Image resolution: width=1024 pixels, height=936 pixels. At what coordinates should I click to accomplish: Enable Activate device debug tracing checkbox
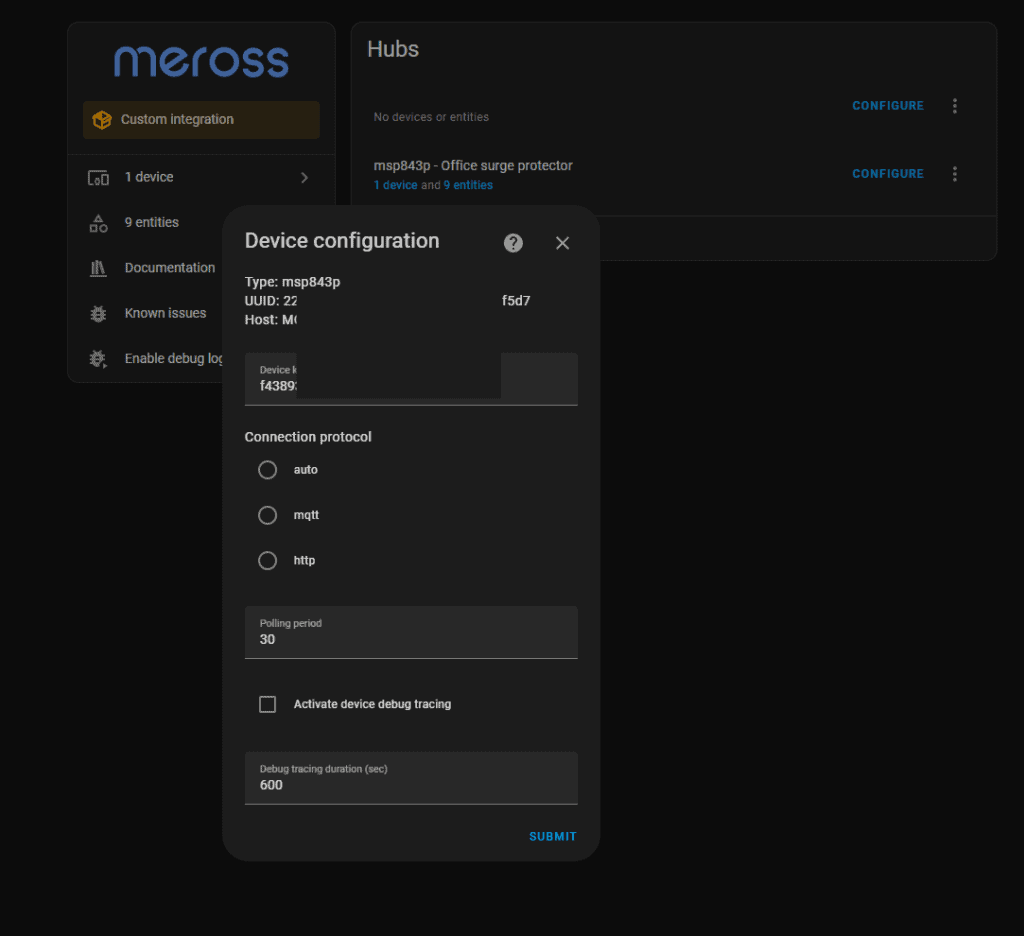267,705
